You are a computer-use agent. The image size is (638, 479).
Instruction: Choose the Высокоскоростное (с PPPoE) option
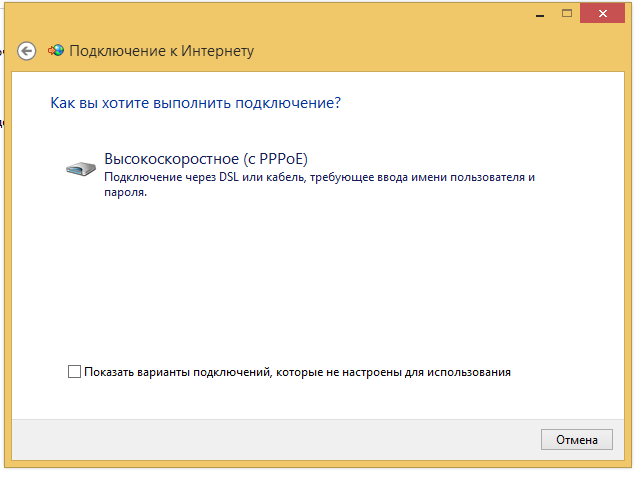tap(206, 159)
